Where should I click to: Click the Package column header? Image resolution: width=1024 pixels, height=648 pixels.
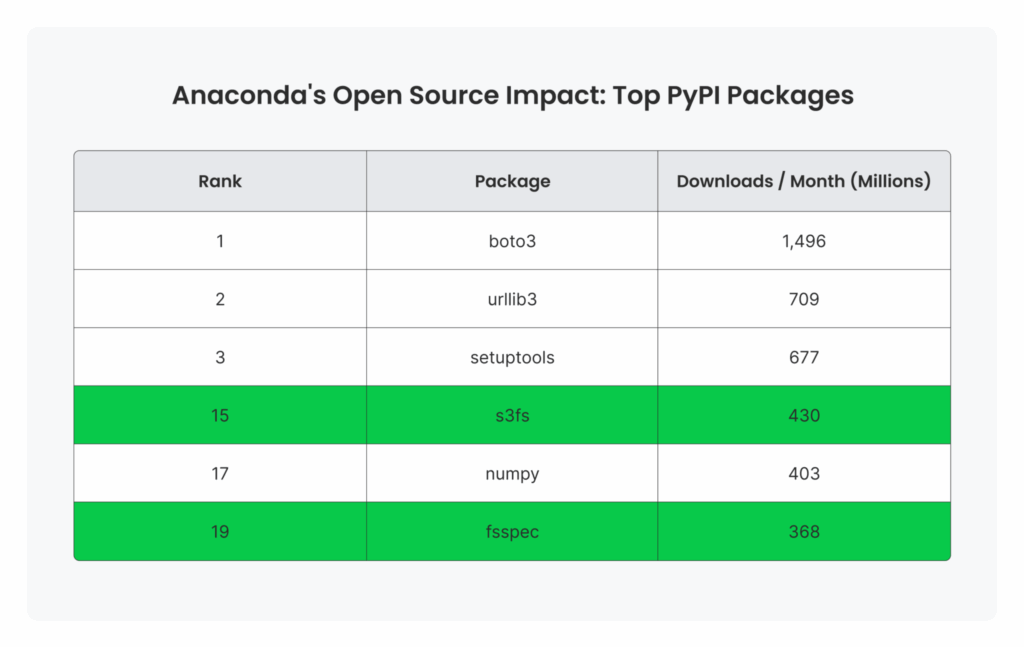[512, 181]
